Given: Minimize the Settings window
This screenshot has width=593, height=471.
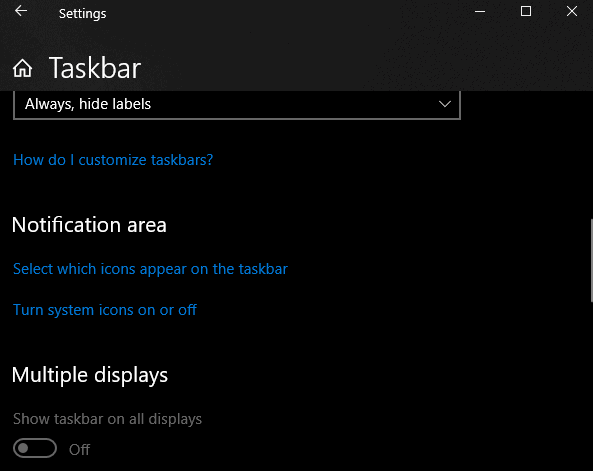Looking at the screenshot, I should click(480, 11).
